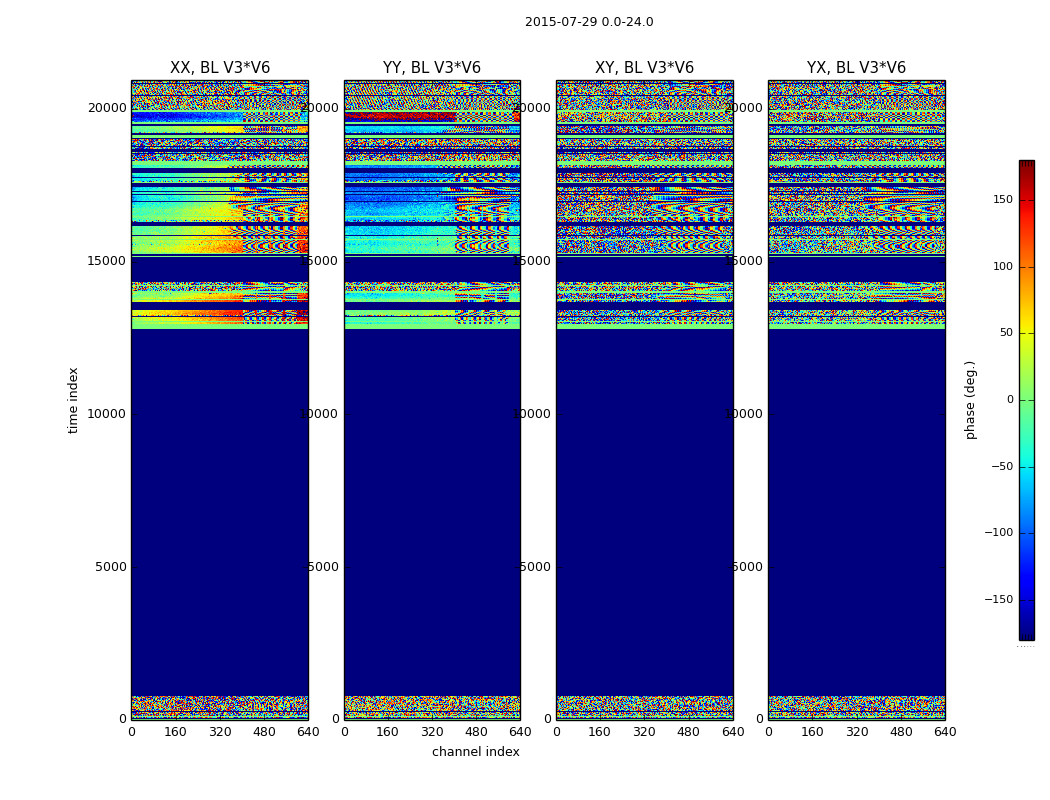
Task: Click the 5000 tick on the XX time axis
Action: coord(111,566)
